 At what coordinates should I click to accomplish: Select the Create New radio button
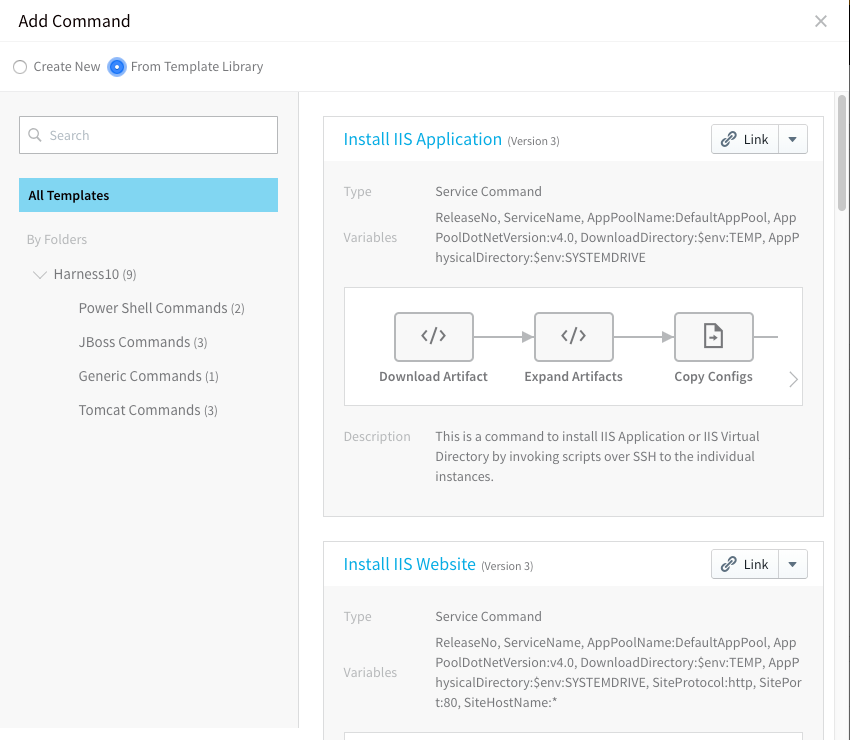[x=20, y=67]
